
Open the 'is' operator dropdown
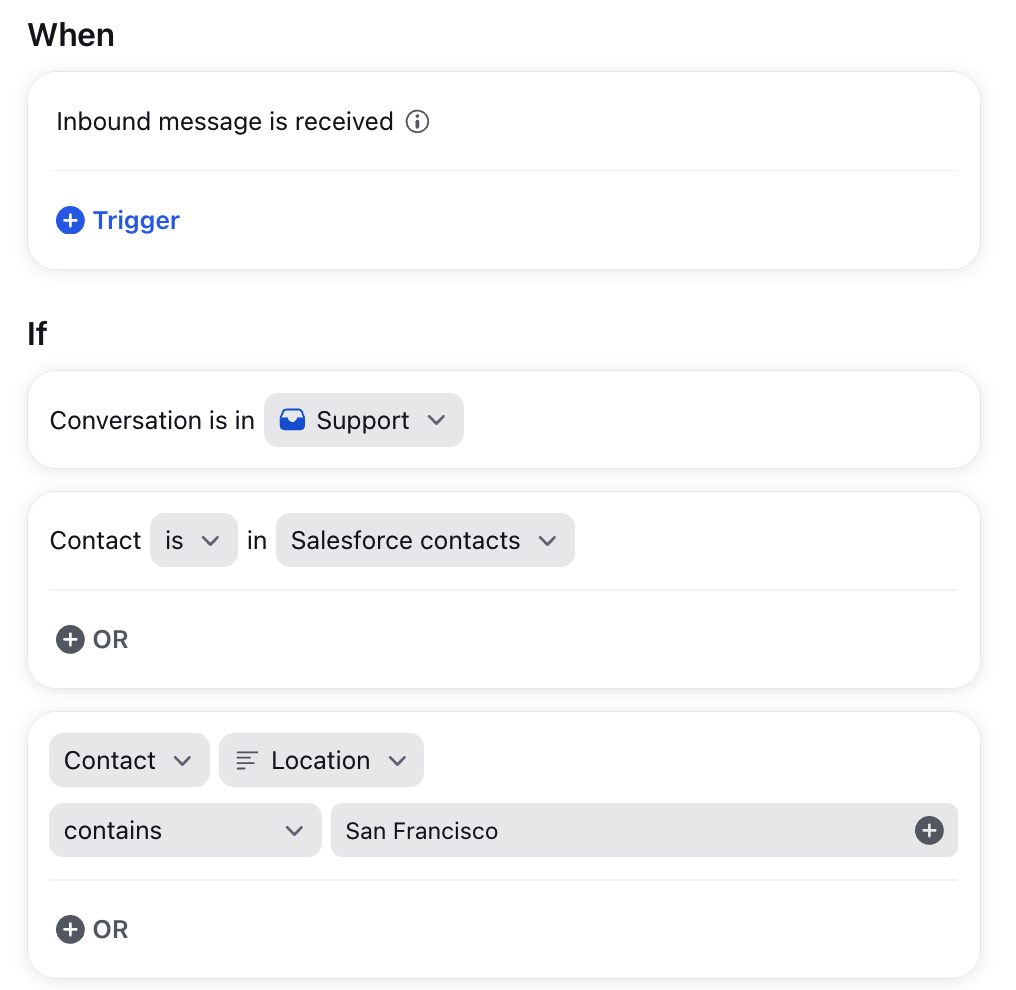click(x=194, y=540)
